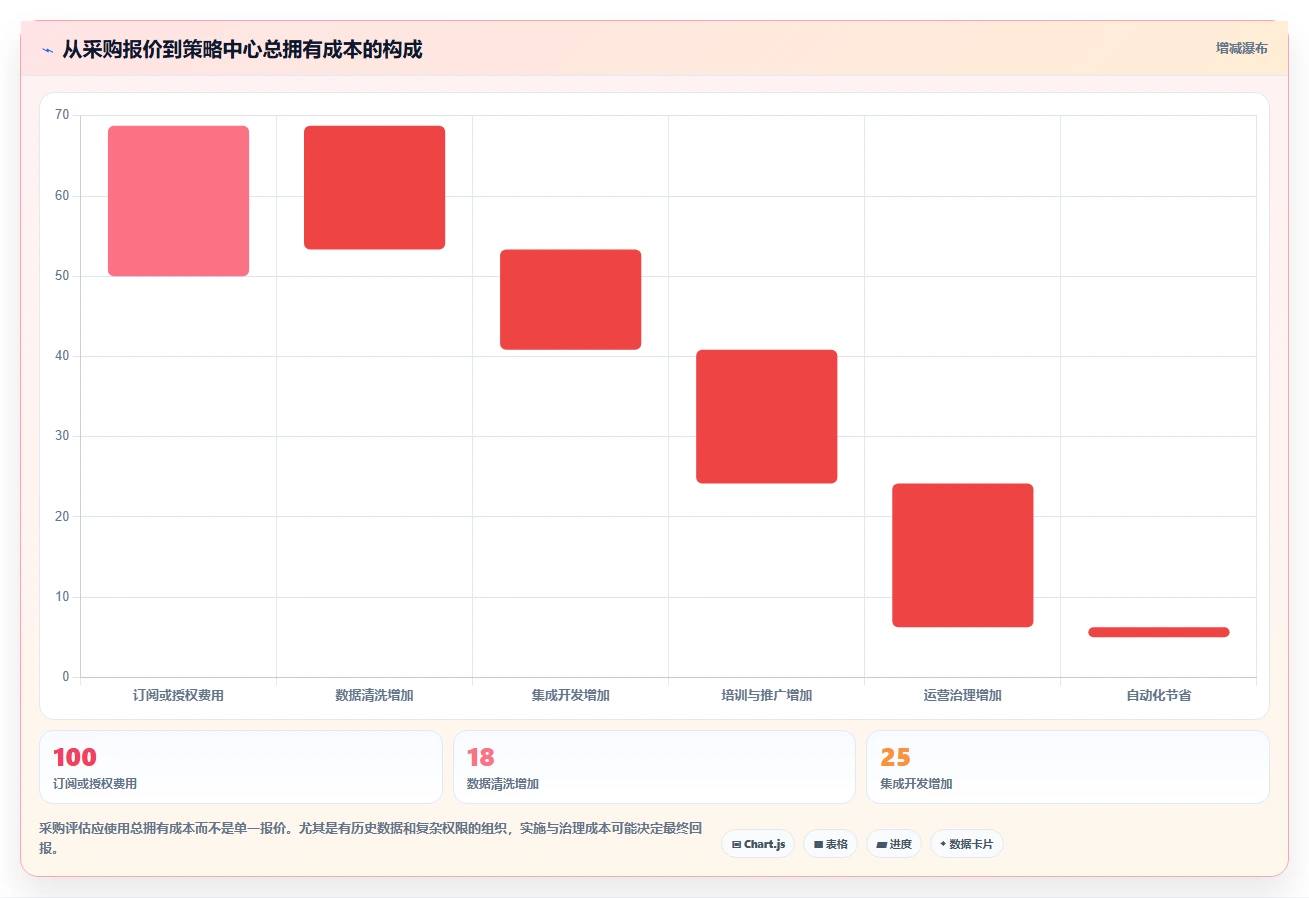Click the red 数据清洗增加 bar in the chart
The width and height of the screenshot is (1309, 898).
point(374,188)
